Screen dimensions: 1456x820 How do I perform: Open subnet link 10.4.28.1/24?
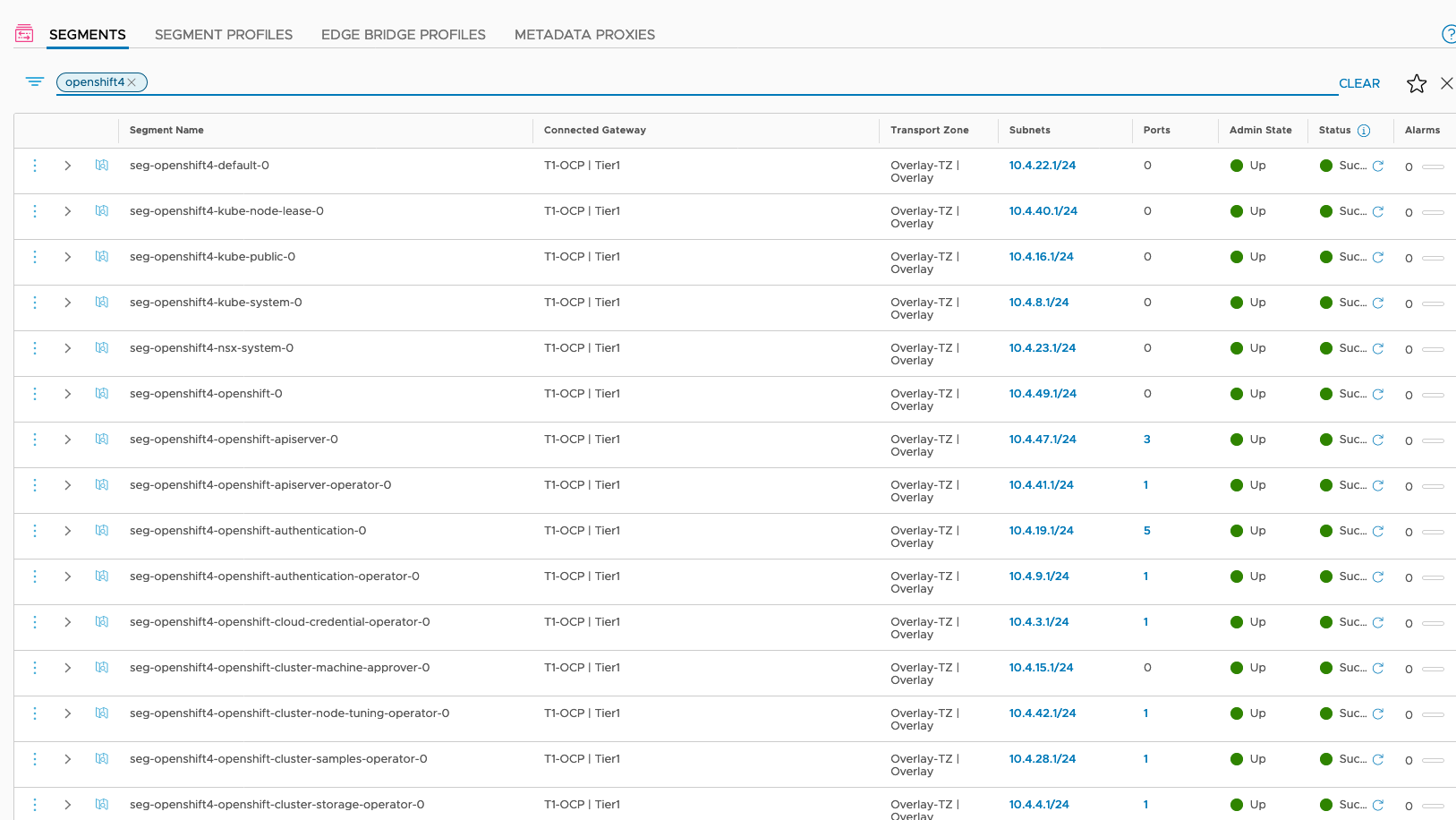click(x=1043, y=759)
